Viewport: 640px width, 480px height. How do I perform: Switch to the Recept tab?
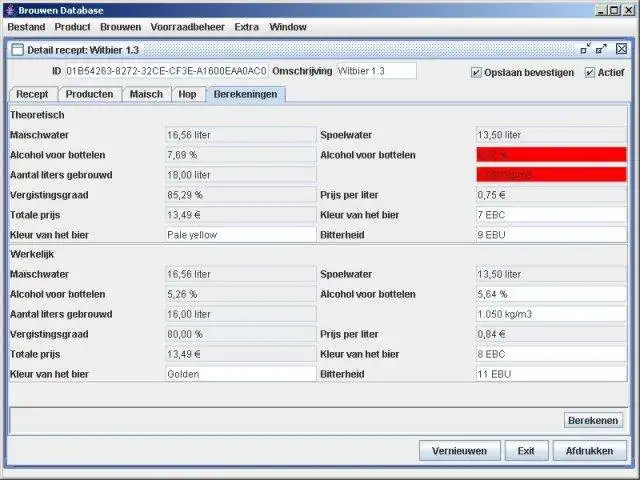click(33, 94)
